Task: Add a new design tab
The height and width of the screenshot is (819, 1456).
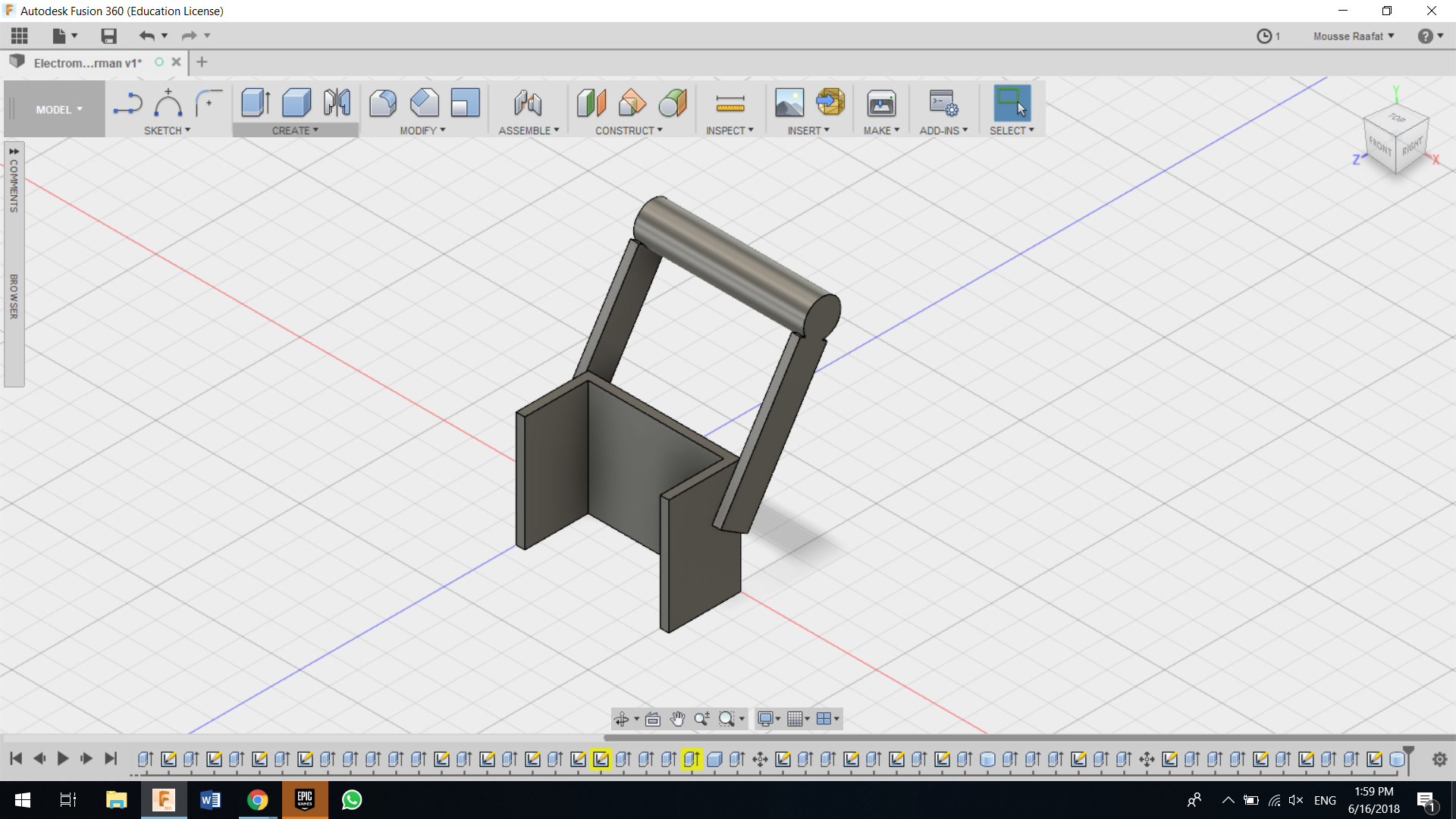Action: click(202, 62)
